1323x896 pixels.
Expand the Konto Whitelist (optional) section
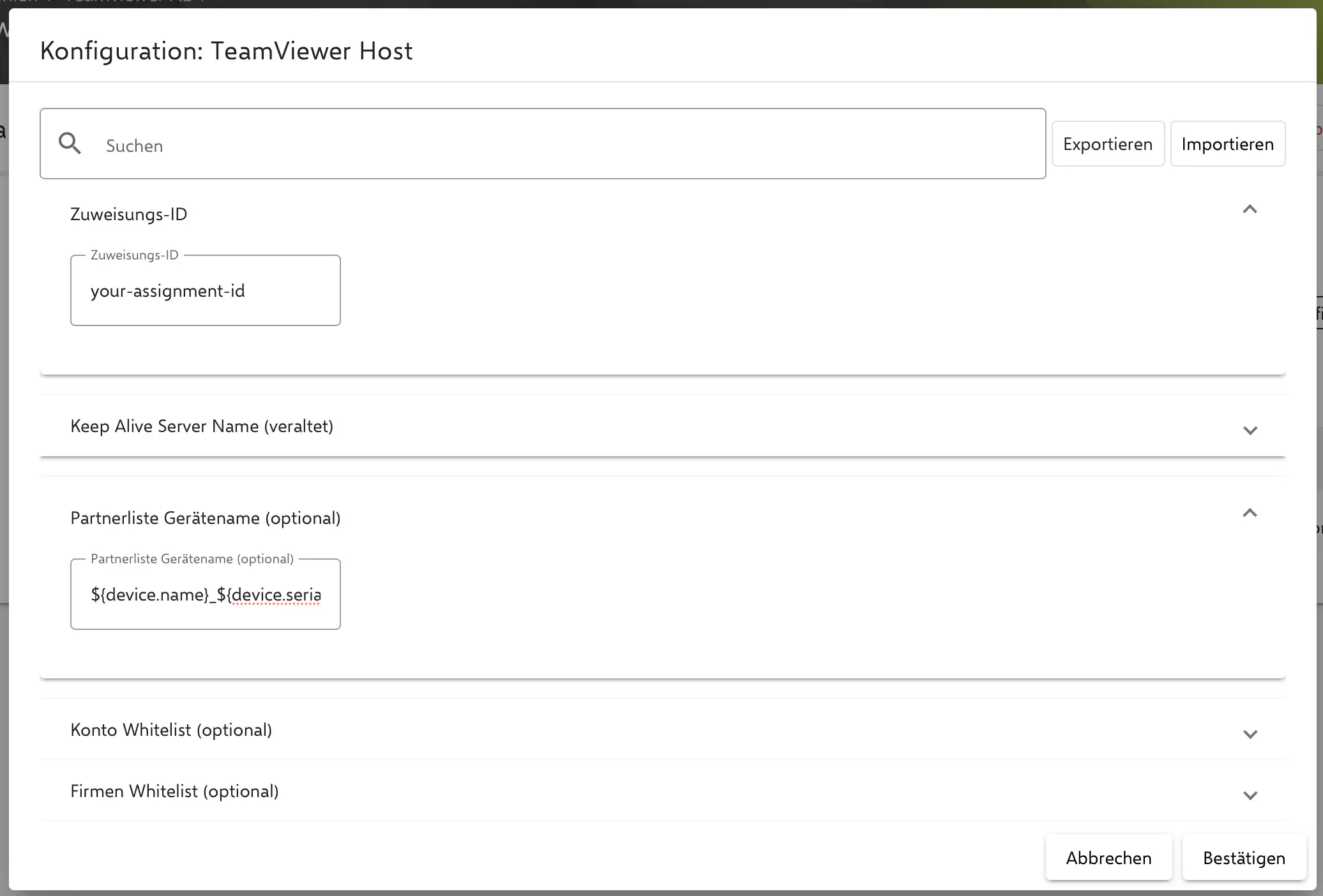tap(1250, 734)
